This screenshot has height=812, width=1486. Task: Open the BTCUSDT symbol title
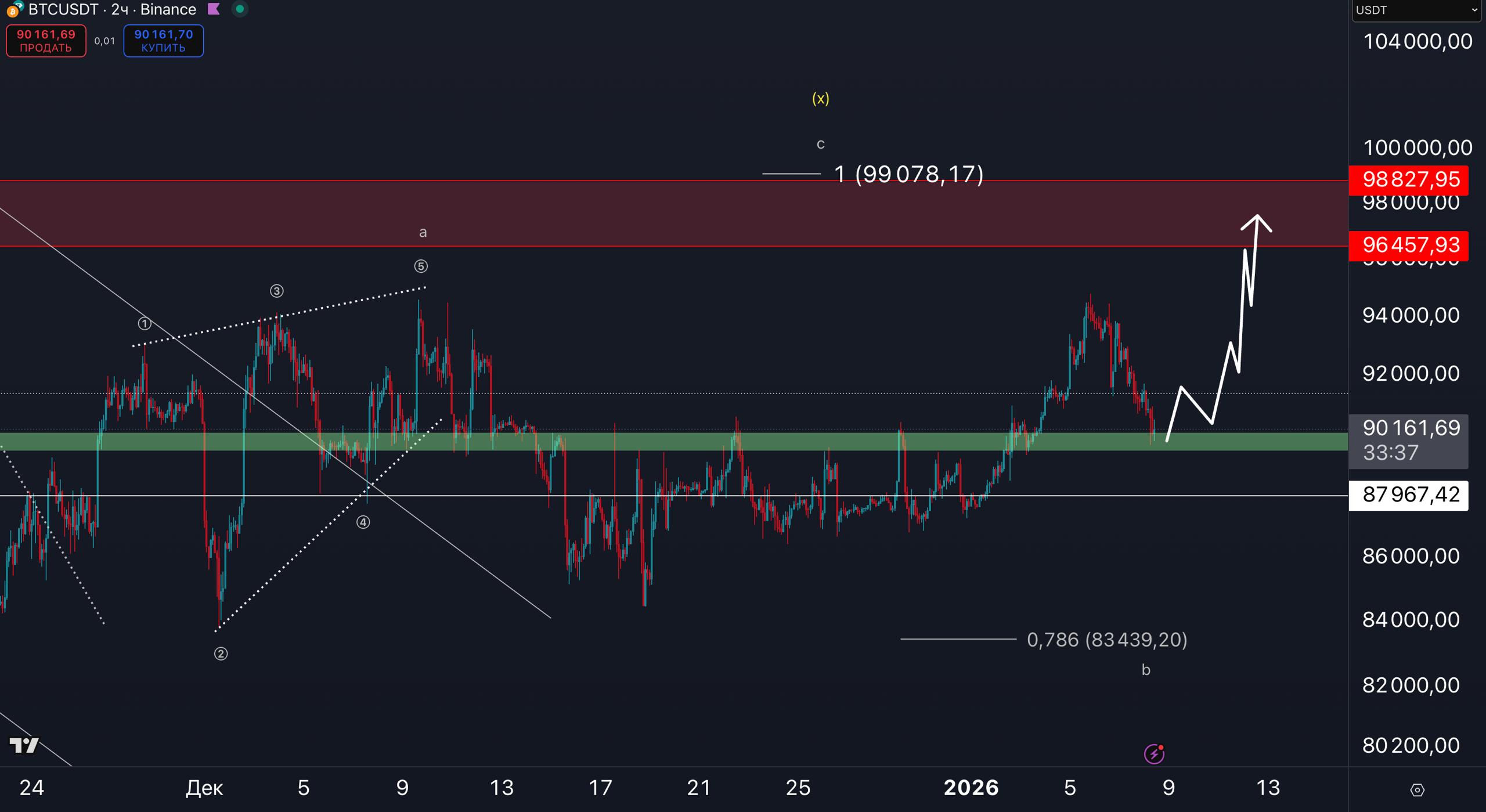coord(63,9)
